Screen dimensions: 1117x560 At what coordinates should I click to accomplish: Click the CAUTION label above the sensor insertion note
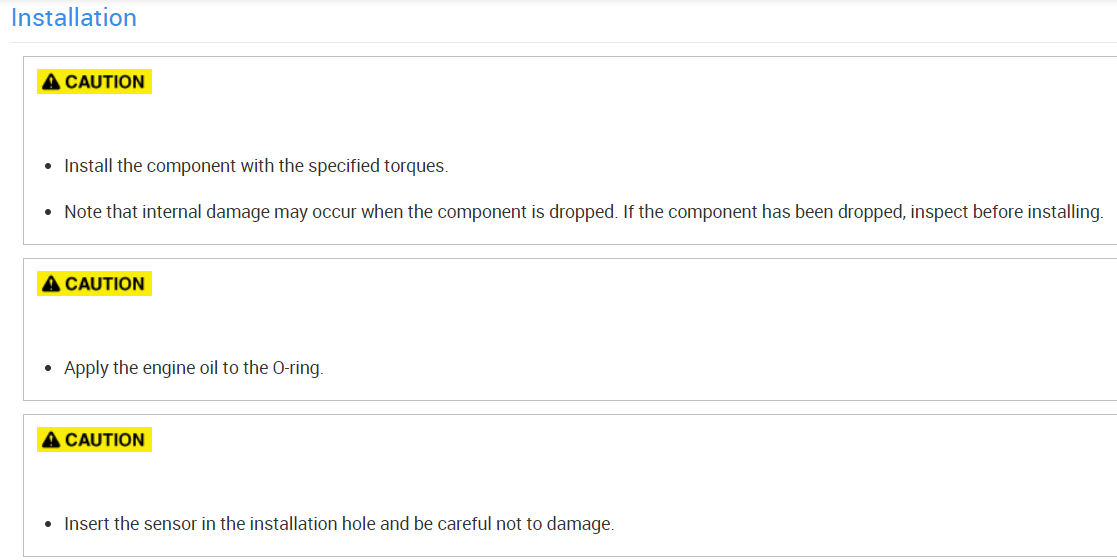coord(105,440)
